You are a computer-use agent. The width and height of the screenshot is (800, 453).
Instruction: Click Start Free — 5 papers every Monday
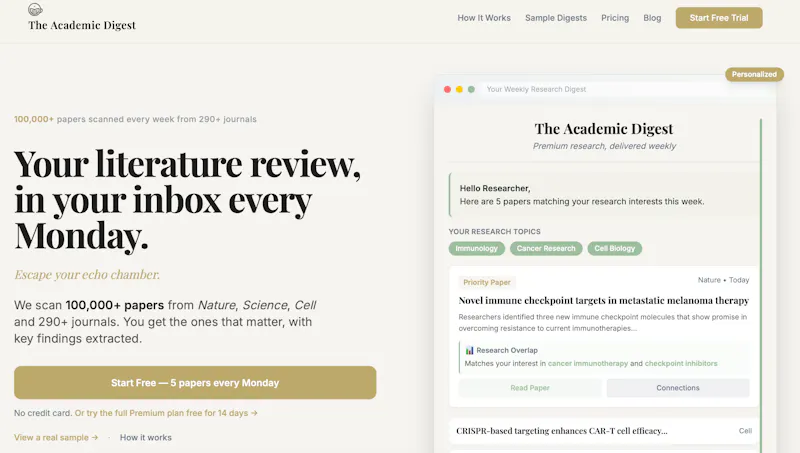point(195,383)
